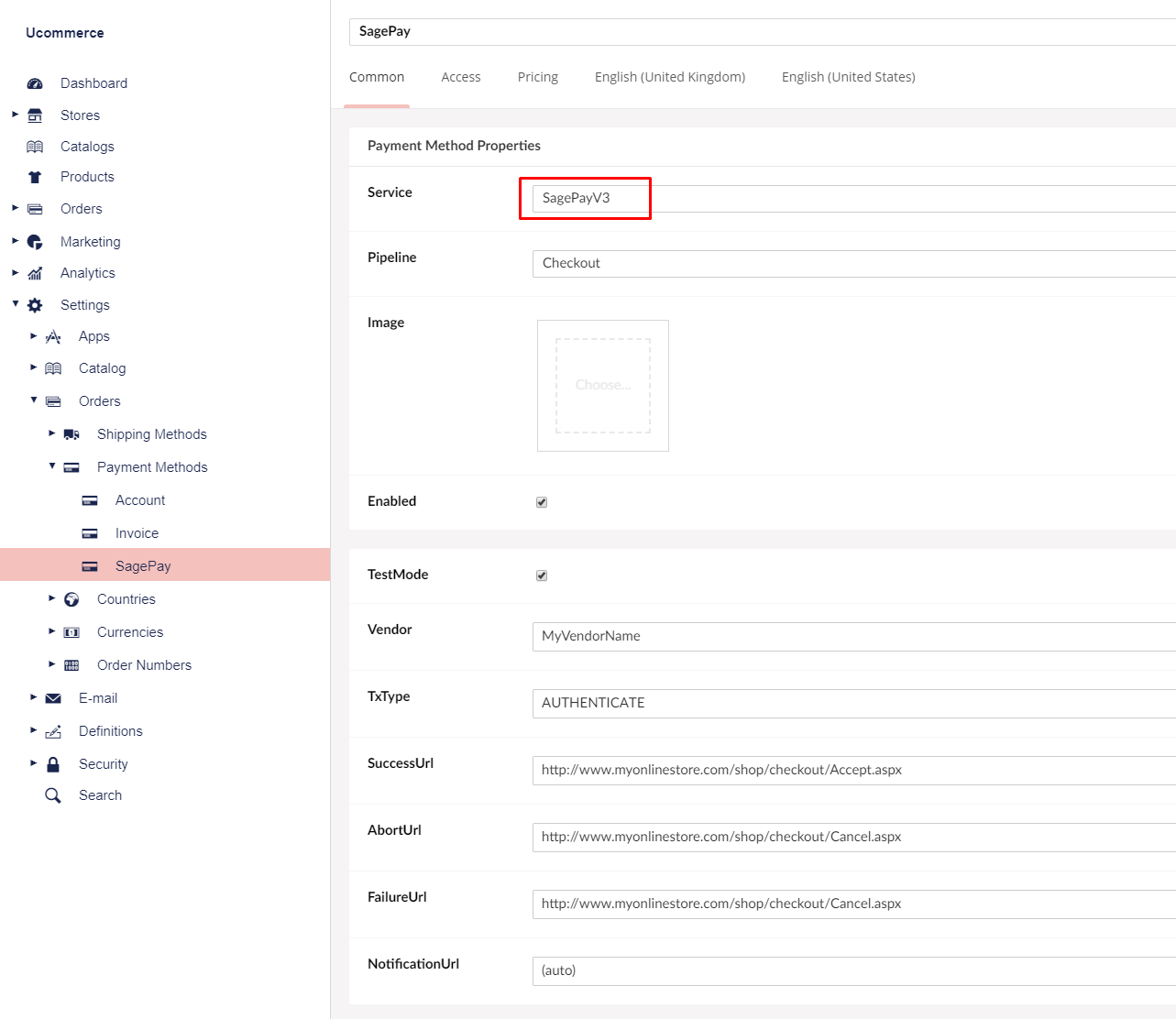Open the Search label in the sidebar

100,795
